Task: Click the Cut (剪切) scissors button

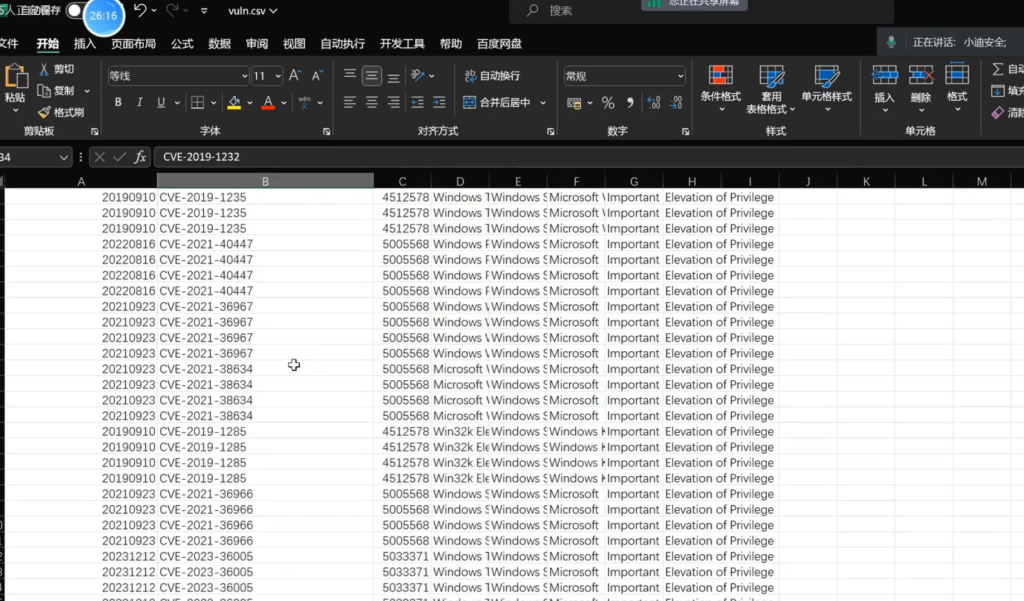Action: click(x=56, y=69)
